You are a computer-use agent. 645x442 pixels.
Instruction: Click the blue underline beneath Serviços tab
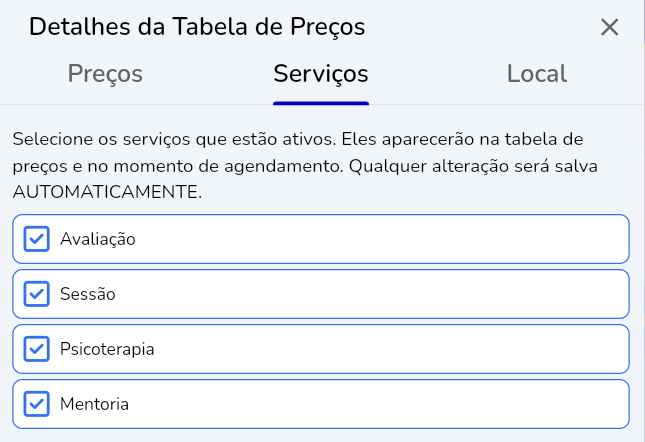pos(321,102)
